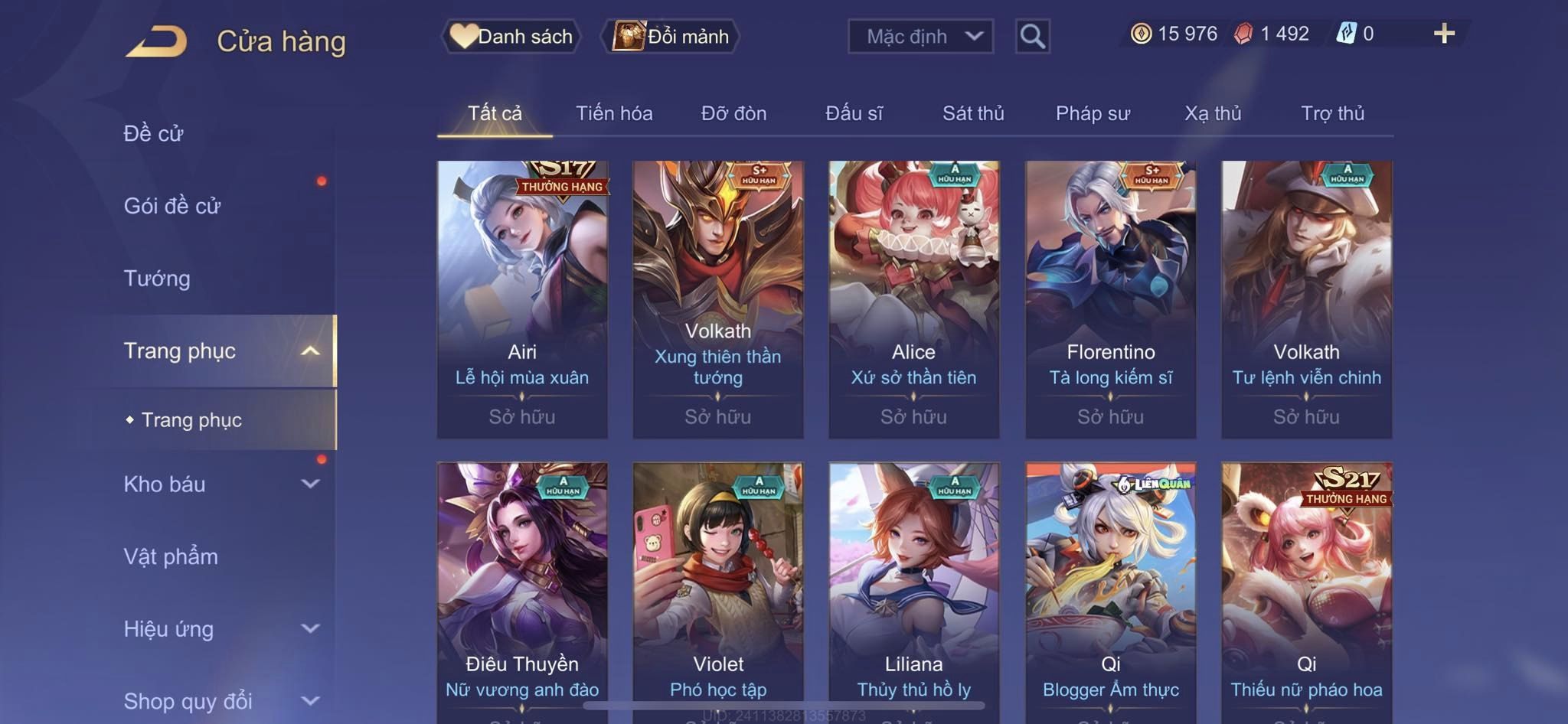Open the Mặc định sort dropdown
Image resolution: width=1568 pixels, height=724 pixels.
click(x=920, y=36)
